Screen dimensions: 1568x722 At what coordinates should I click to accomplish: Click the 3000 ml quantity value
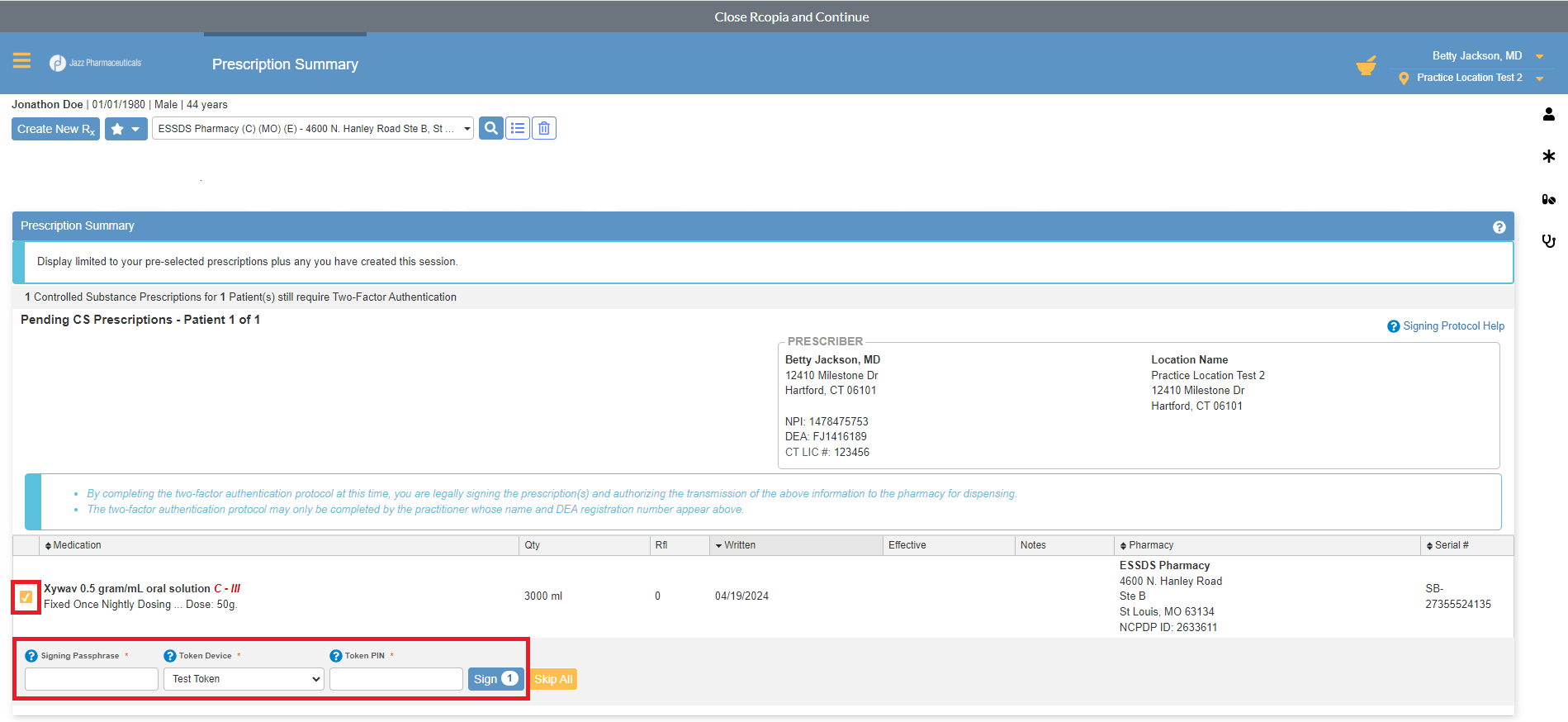click(543, 596)
